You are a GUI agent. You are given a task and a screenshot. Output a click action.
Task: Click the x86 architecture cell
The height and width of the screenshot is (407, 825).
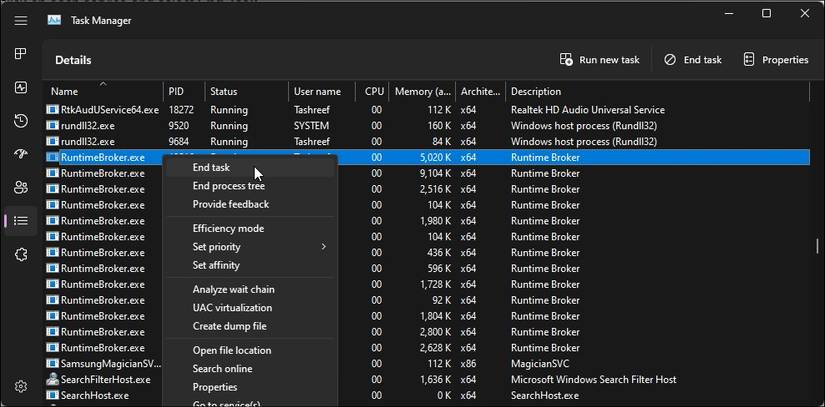(468, 363)
